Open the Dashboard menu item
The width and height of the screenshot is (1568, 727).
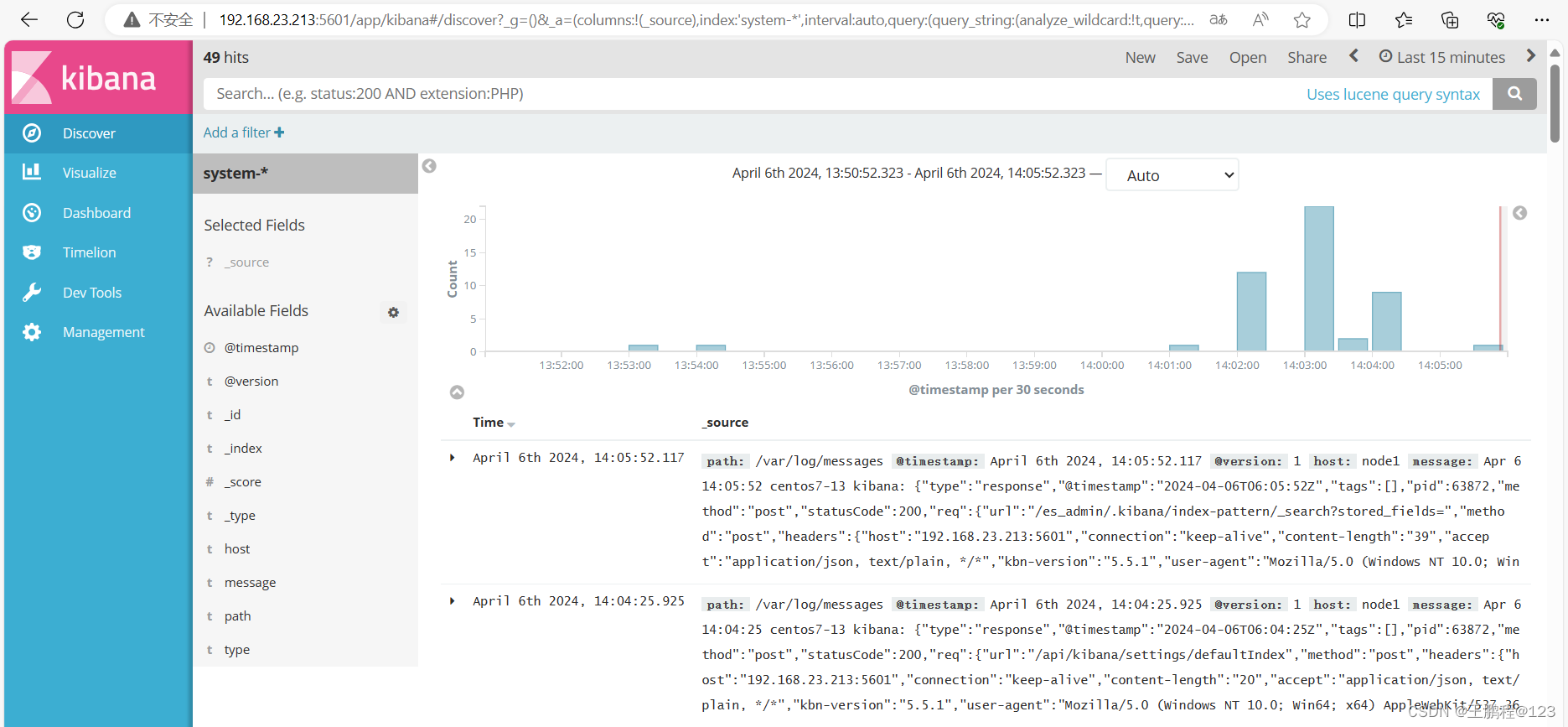click(98, 212)
